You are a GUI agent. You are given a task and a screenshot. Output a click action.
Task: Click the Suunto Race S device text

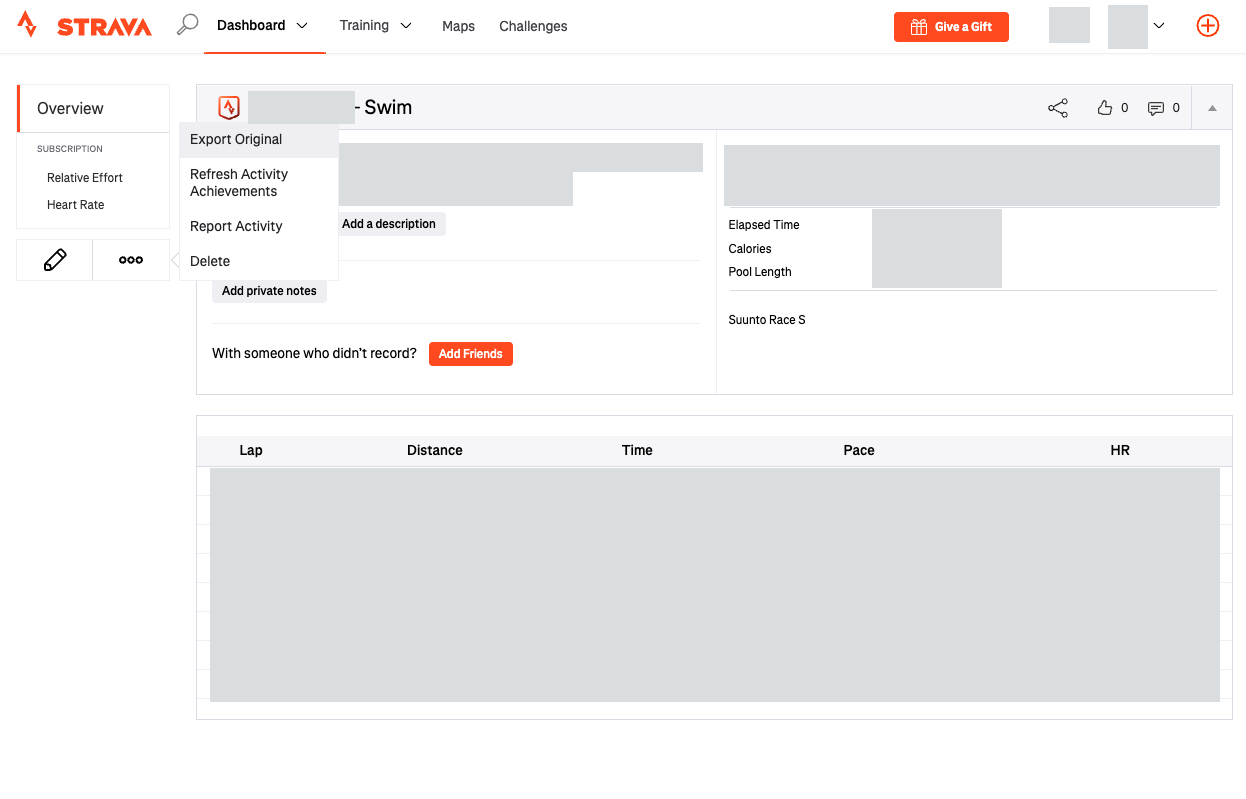[x=767, y=320]
